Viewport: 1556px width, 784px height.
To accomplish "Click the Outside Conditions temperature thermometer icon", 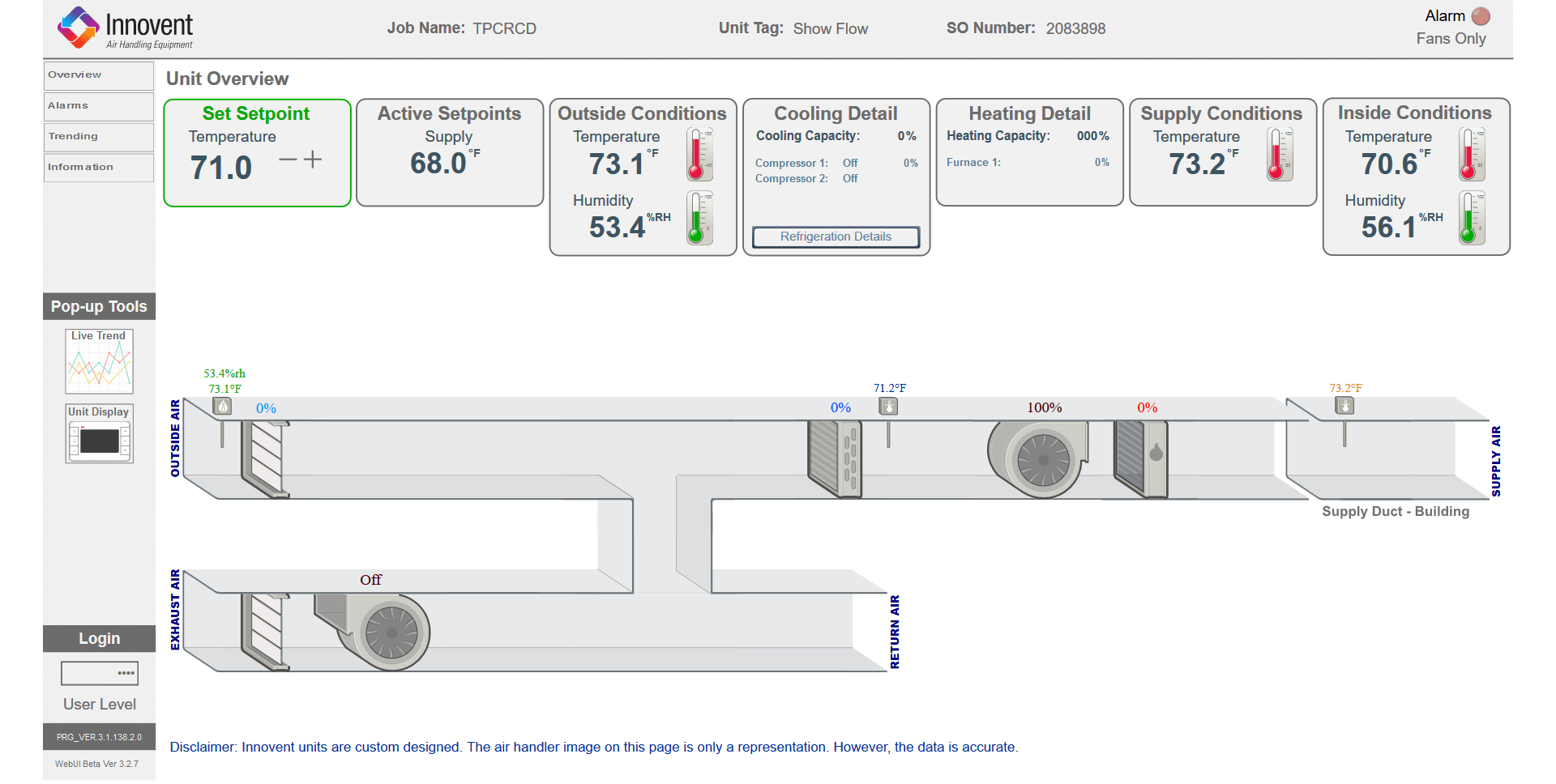I will point(699,154).
